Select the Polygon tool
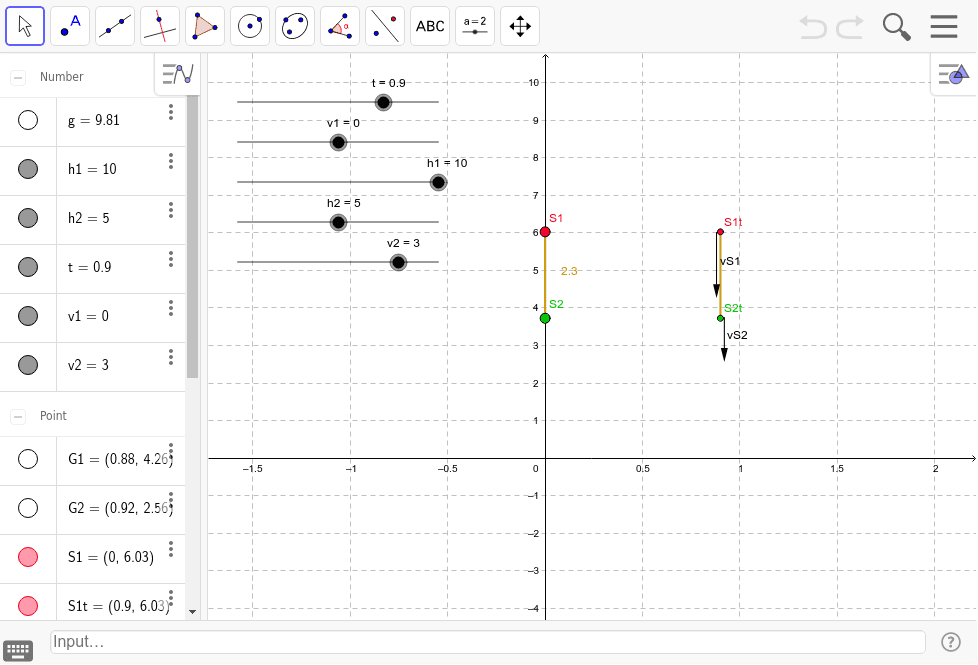 [x=205, y=26]
